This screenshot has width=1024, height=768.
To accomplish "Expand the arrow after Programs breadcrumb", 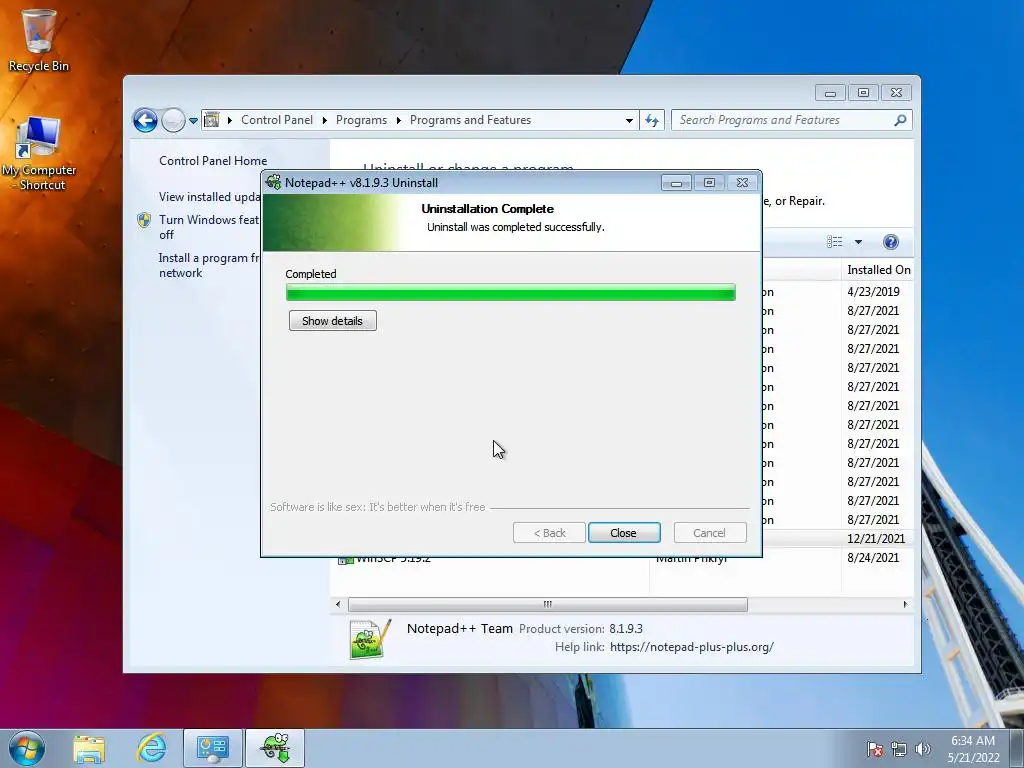I will (398, 120).
